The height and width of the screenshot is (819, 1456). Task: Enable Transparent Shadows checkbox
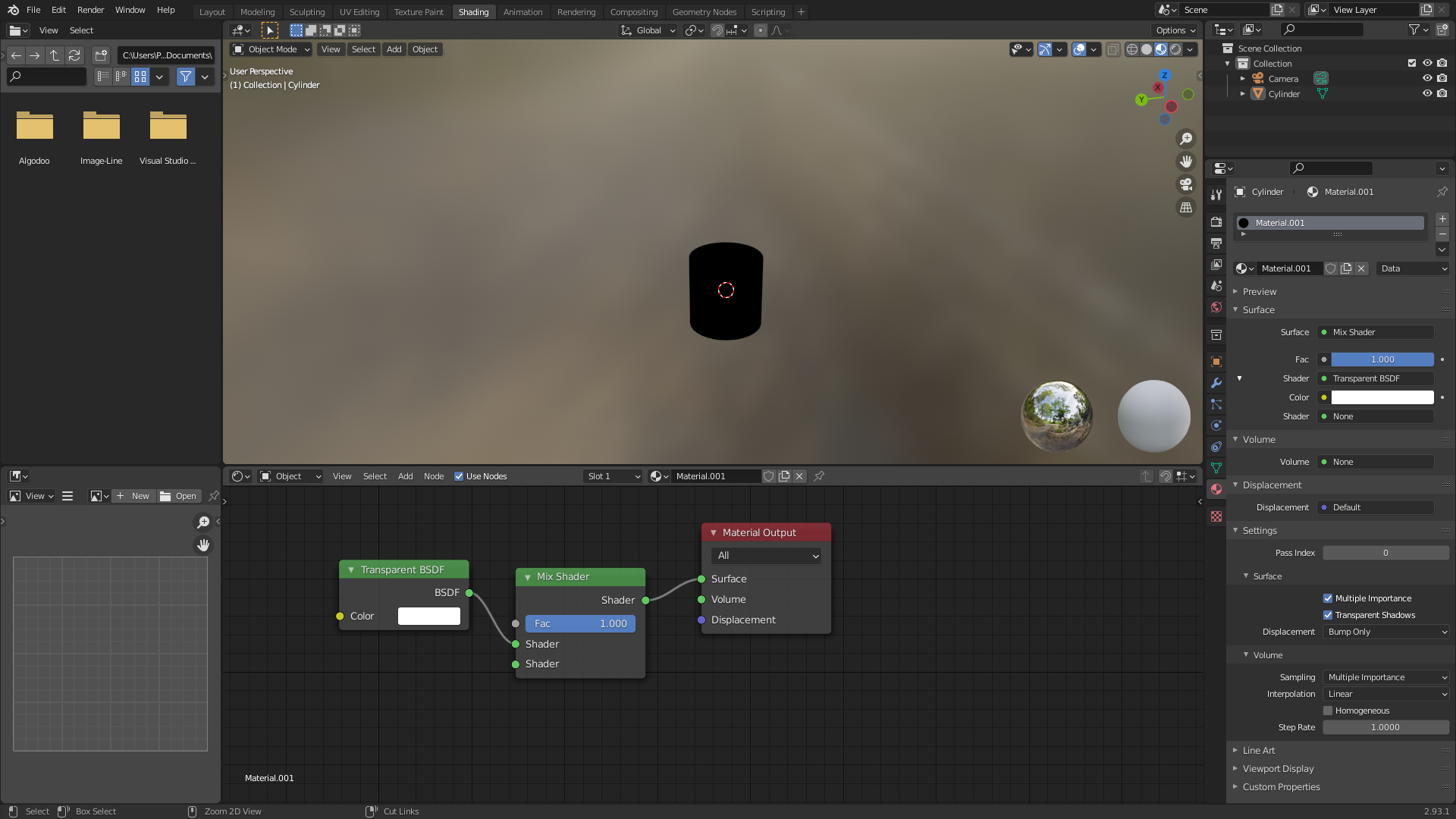(1328, 614)
